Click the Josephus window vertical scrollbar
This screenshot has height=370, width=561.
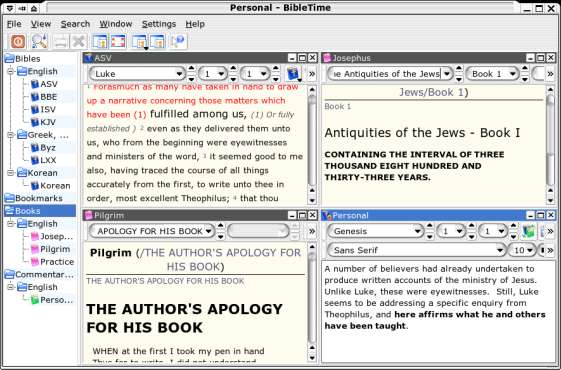(550, 145)
